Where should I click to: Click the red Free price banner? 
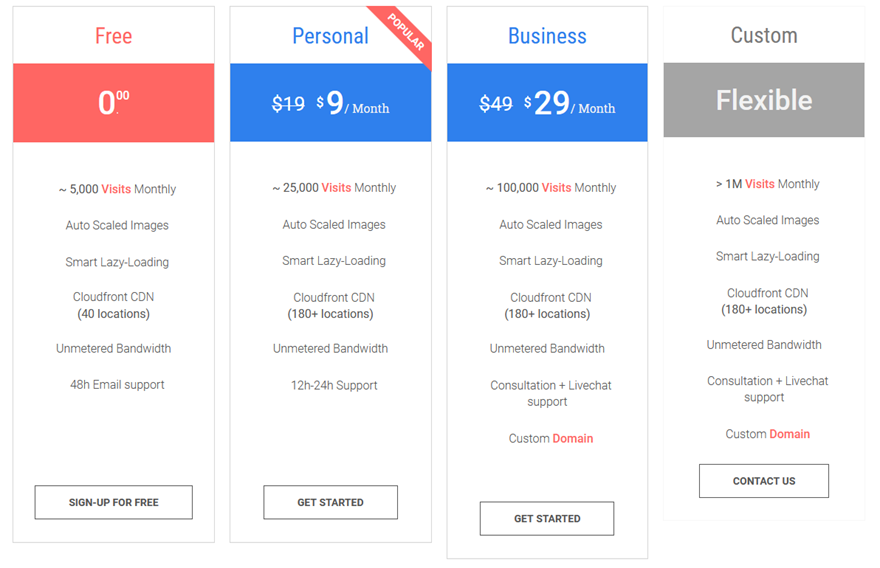coord(113,103)
